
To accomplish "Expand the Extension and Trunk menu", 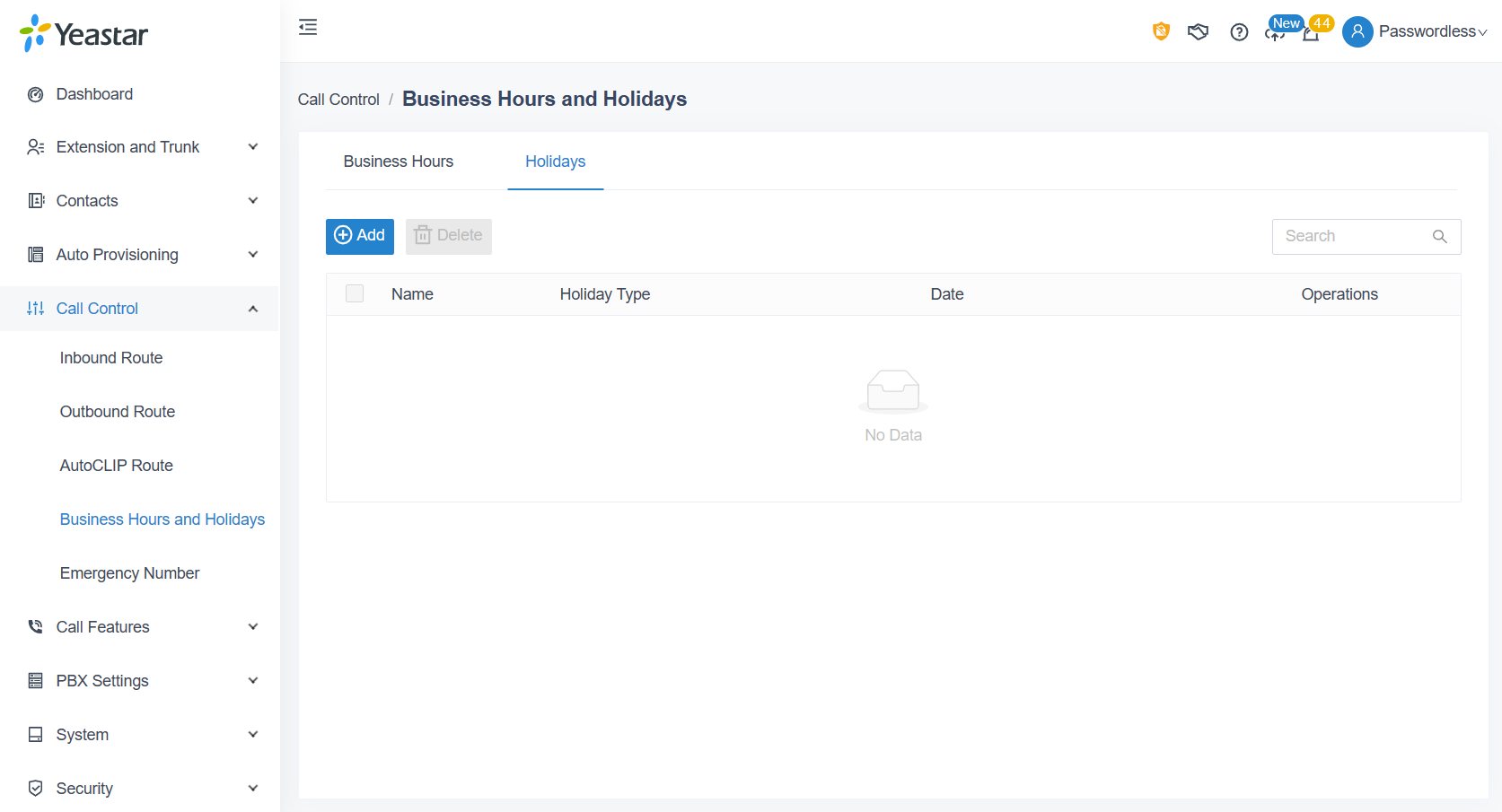I will click(x=140, y=147).
